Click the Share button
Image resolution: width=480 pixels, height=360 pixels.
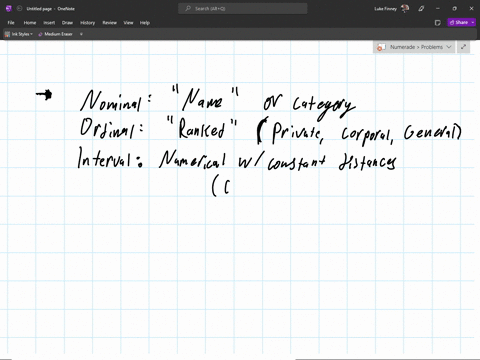click(x=459, y=22)
